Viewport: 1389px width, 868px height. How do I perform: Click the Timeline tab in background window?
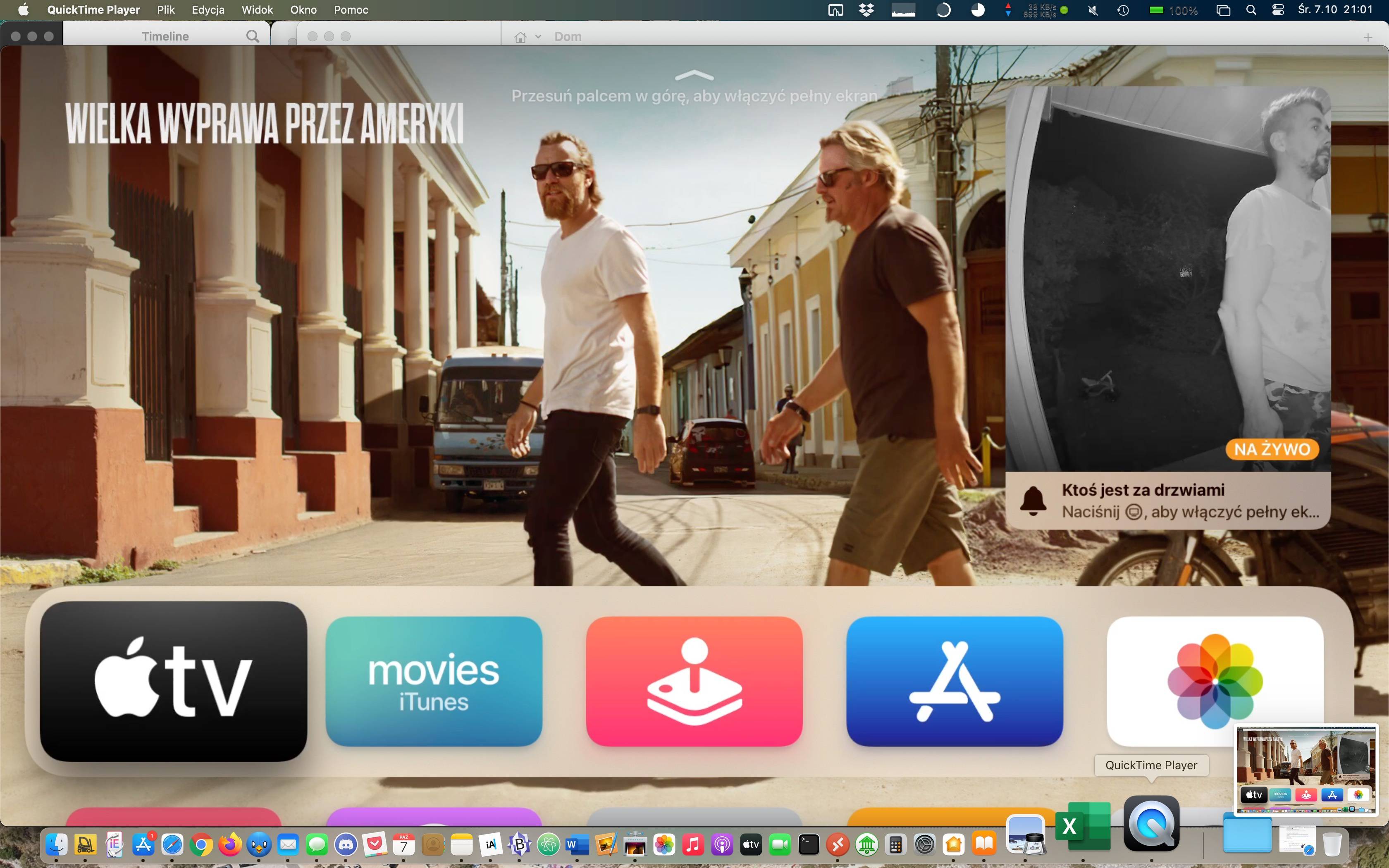coord(165,36)
